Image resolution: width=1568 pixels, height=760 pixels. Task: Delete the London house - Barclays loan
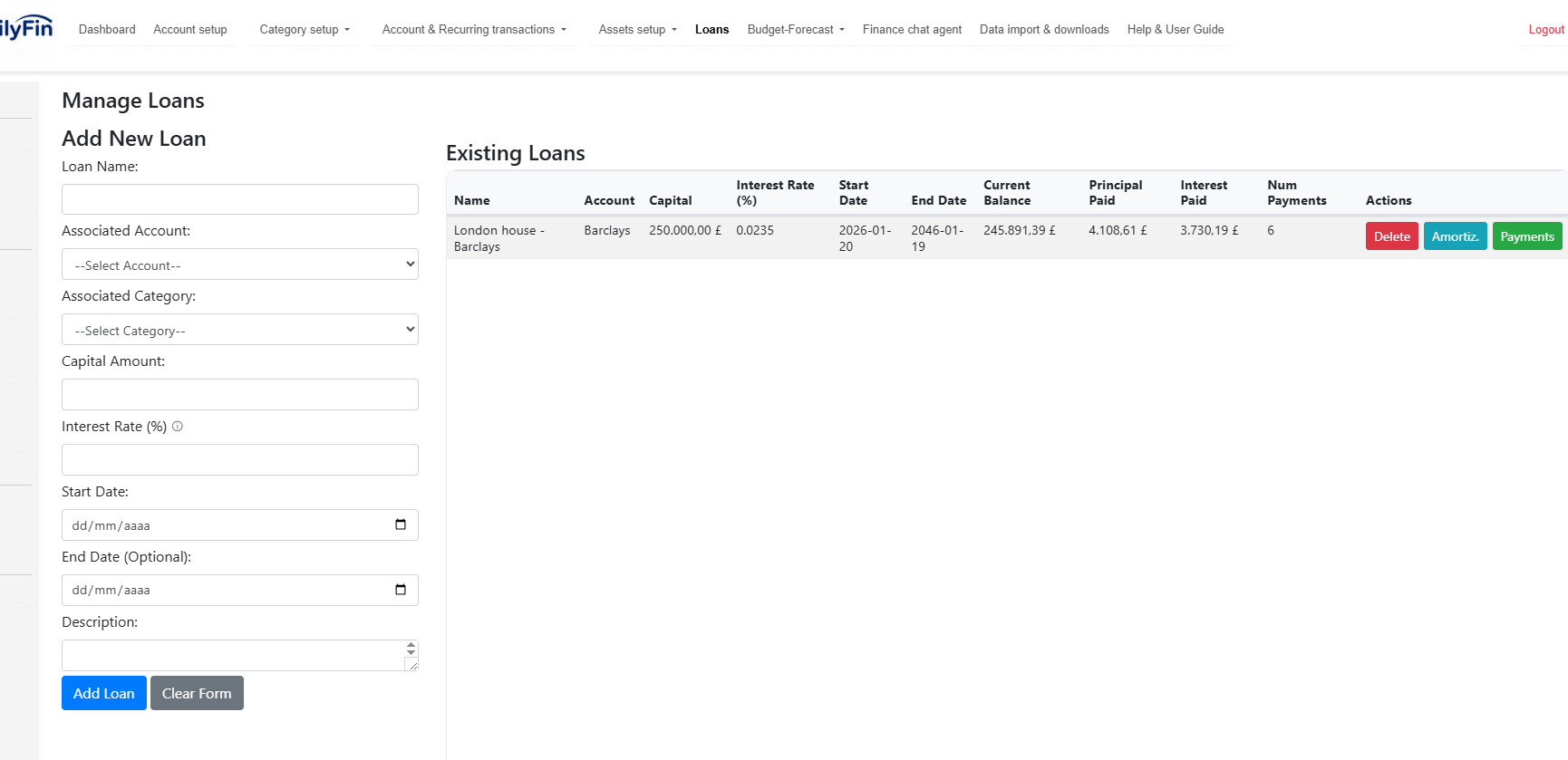[1391, 236]
